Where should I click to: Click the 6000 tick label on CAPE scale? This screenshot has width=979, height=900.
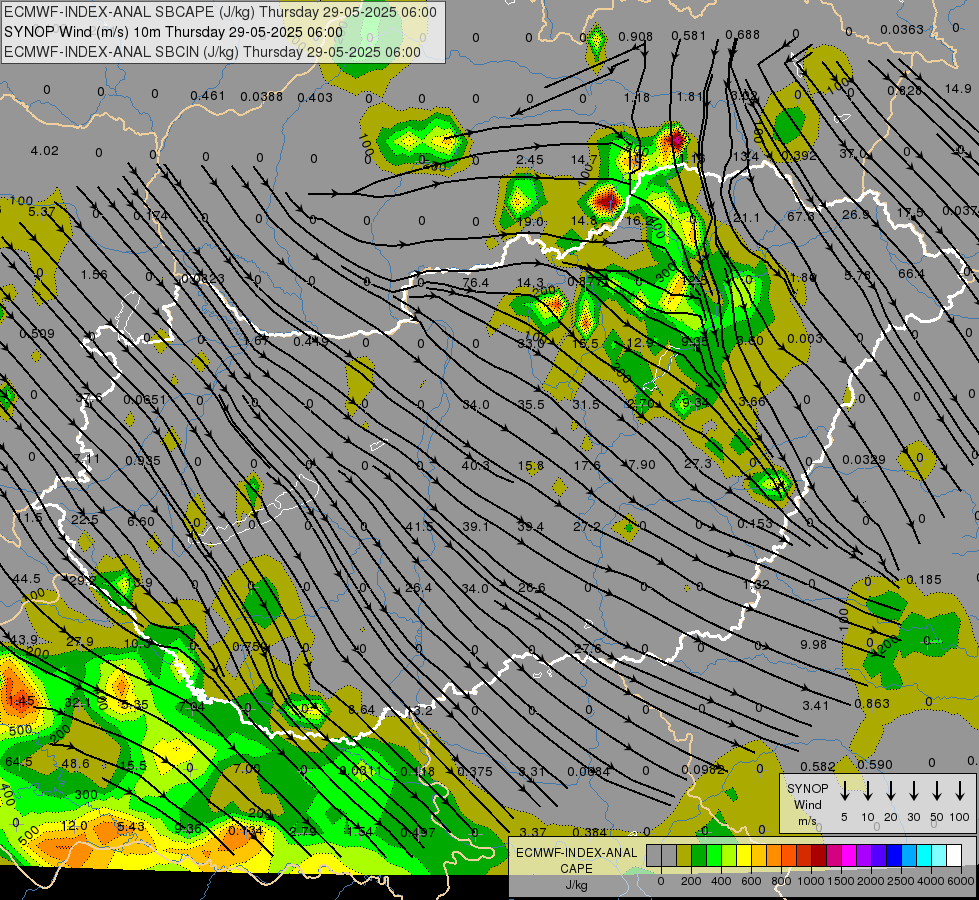961,881
